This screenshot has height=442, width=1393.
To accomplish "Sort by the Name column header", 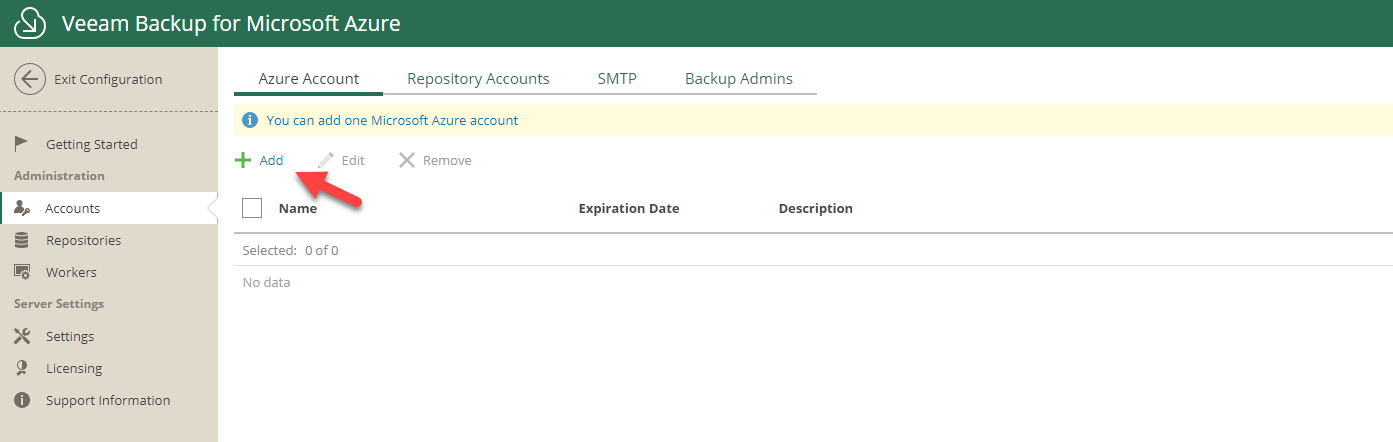I will coord(298,208).
